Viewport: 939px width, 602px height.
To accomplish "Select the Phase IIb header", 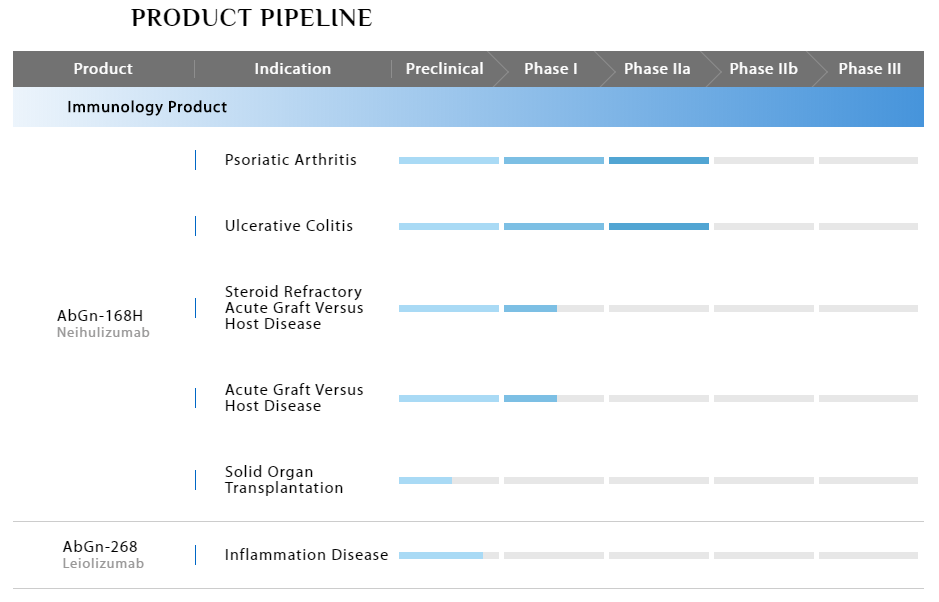I will [x=763, y=69].
